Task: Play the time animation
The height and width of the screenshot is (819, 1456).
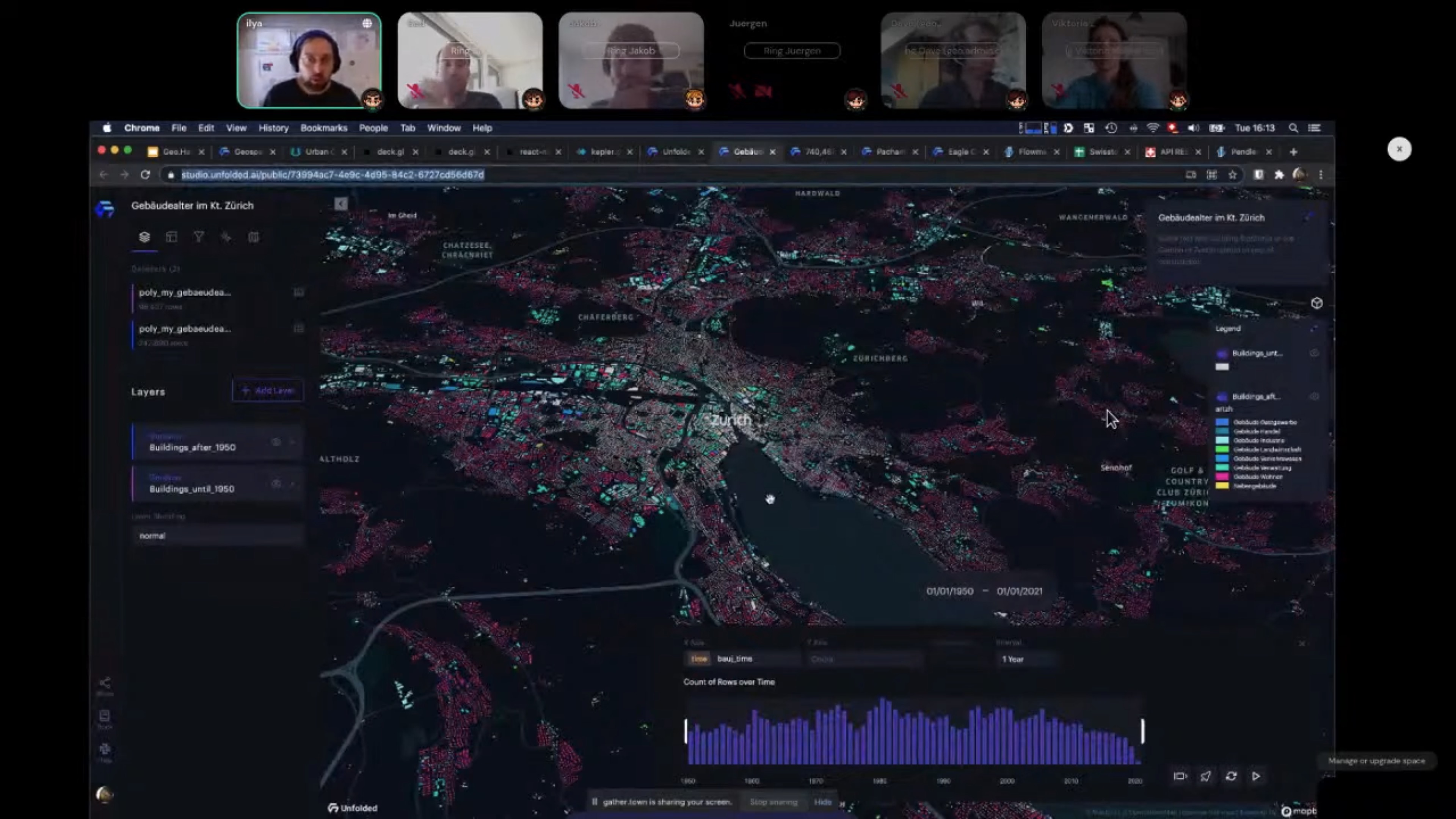Action: click(1256, 777)
